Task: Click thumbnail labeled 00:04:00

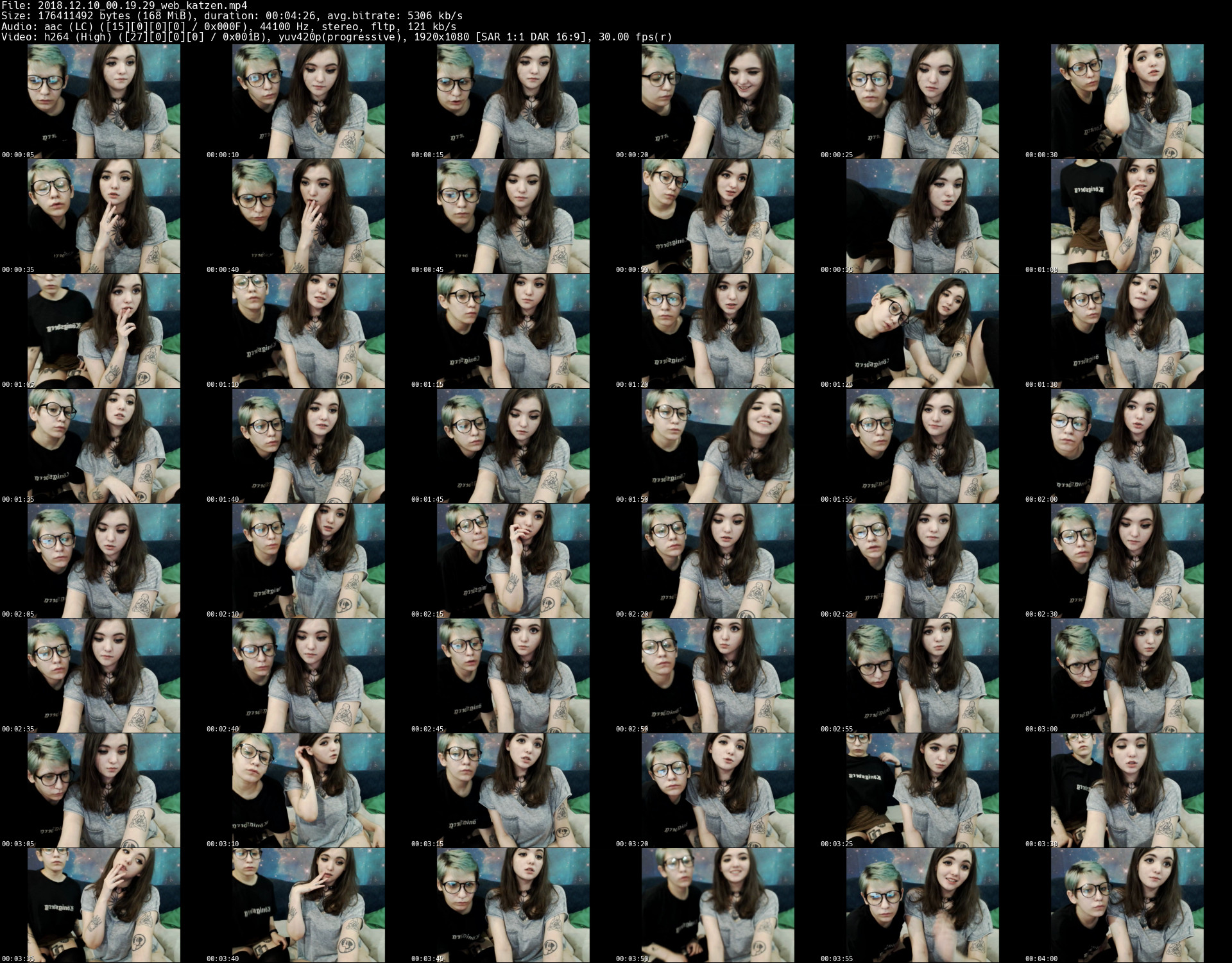Action: 1127,905
